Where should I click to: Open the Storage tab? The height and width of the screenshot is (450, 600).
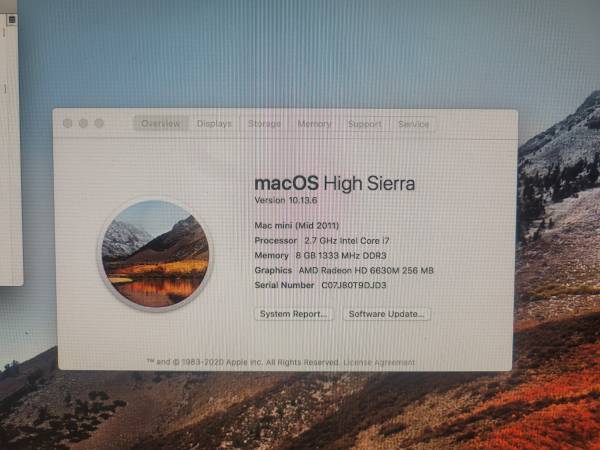coord(264,124)
